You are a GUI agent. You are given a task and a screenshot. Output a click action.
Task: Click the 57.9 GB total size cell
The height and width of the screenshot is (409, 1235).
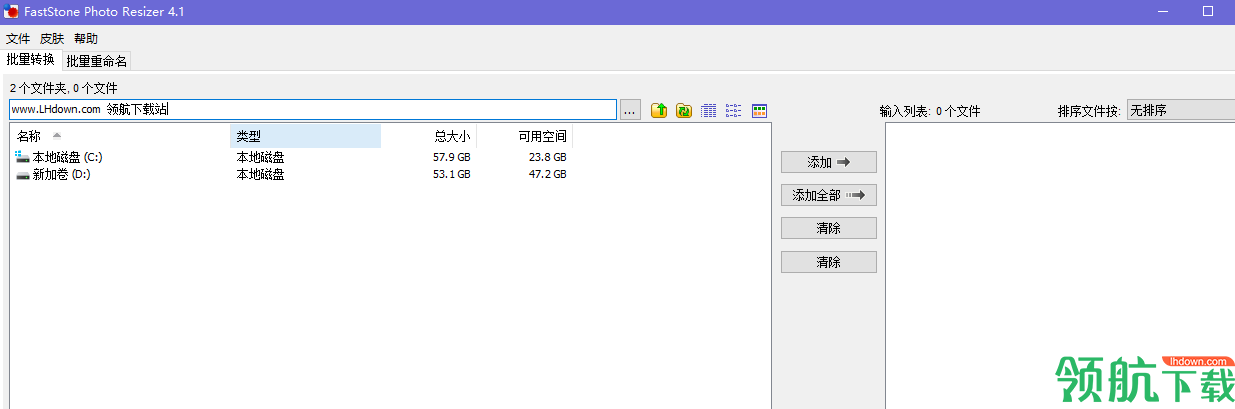(451, 157)
